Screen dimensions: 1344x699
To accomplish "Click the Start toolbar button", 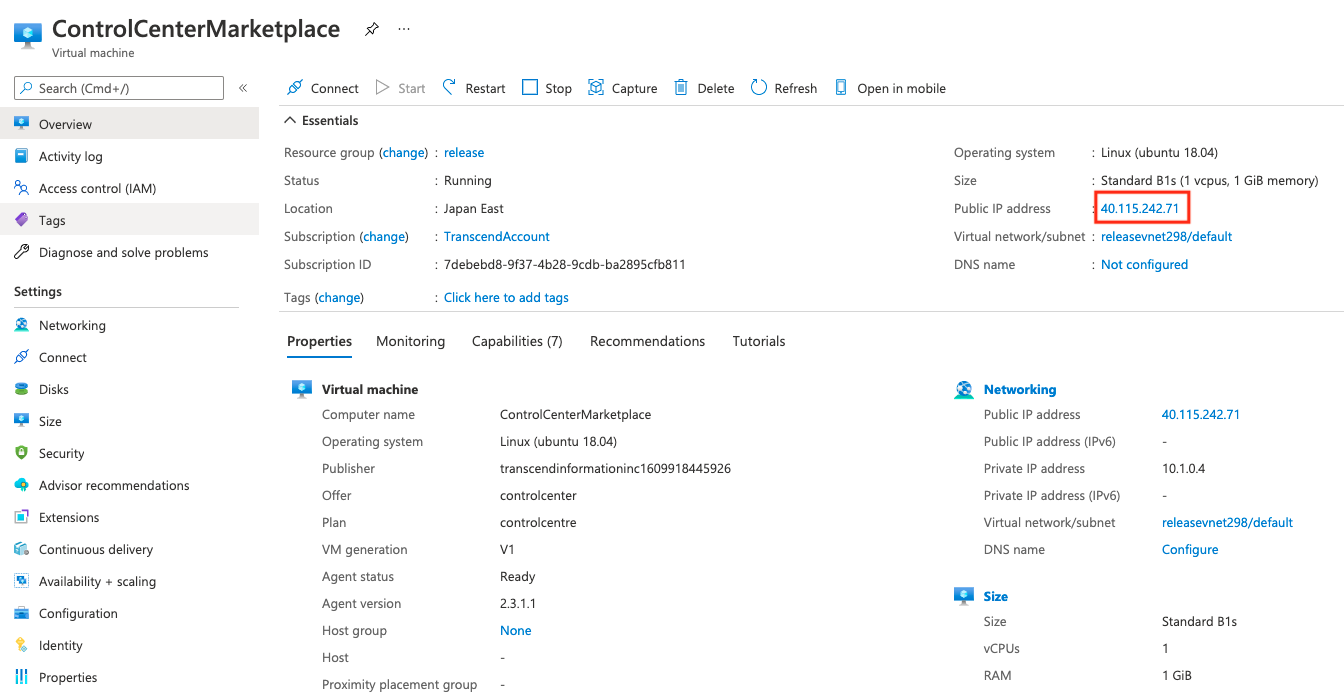I will coord(400,88).
